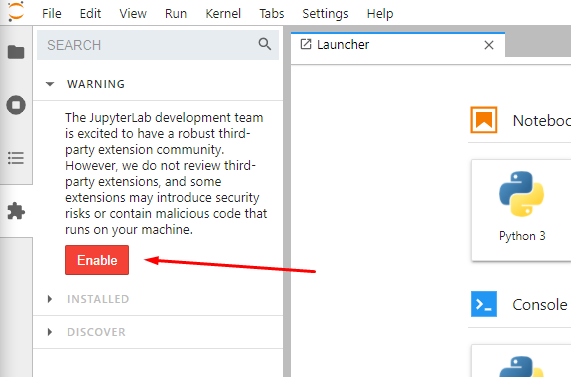Click the search magnifier icon
The width and height of the screenshot is (571, 377).
click(265, 44)
